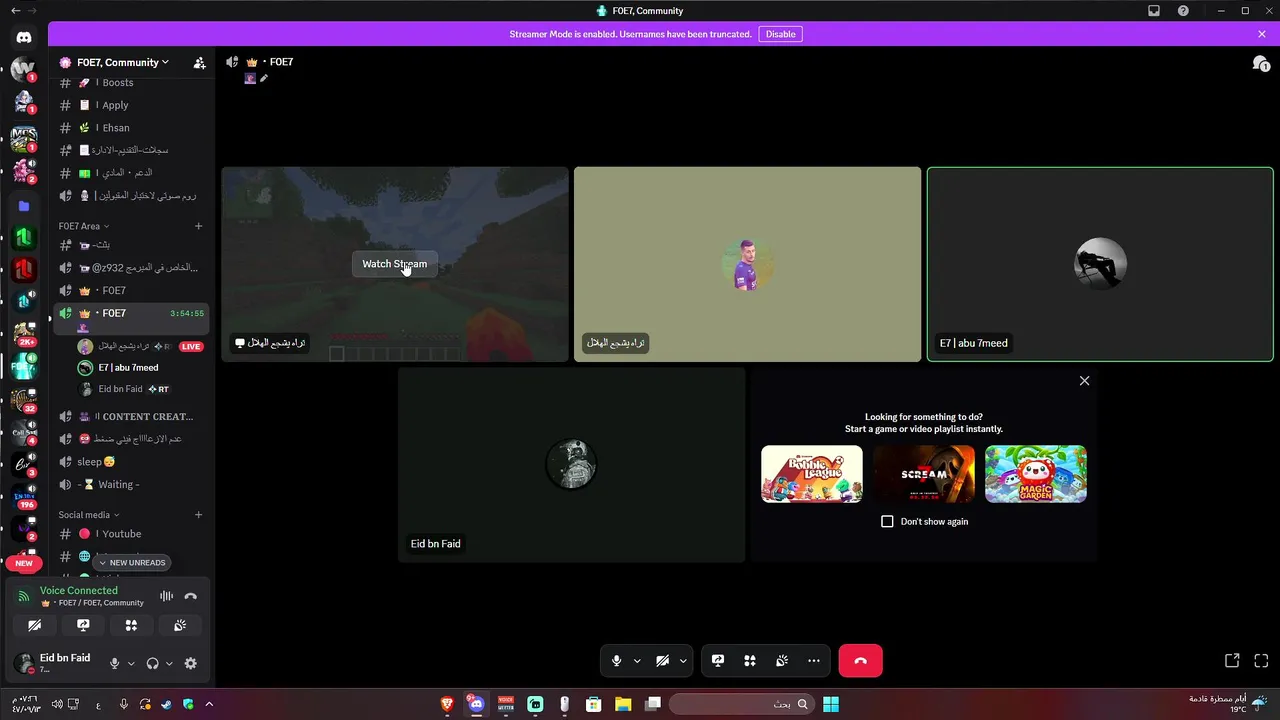Join the CONTENT CREAT... voice channel
This screenshot has width=1280, height=720.
click(130, 417)
